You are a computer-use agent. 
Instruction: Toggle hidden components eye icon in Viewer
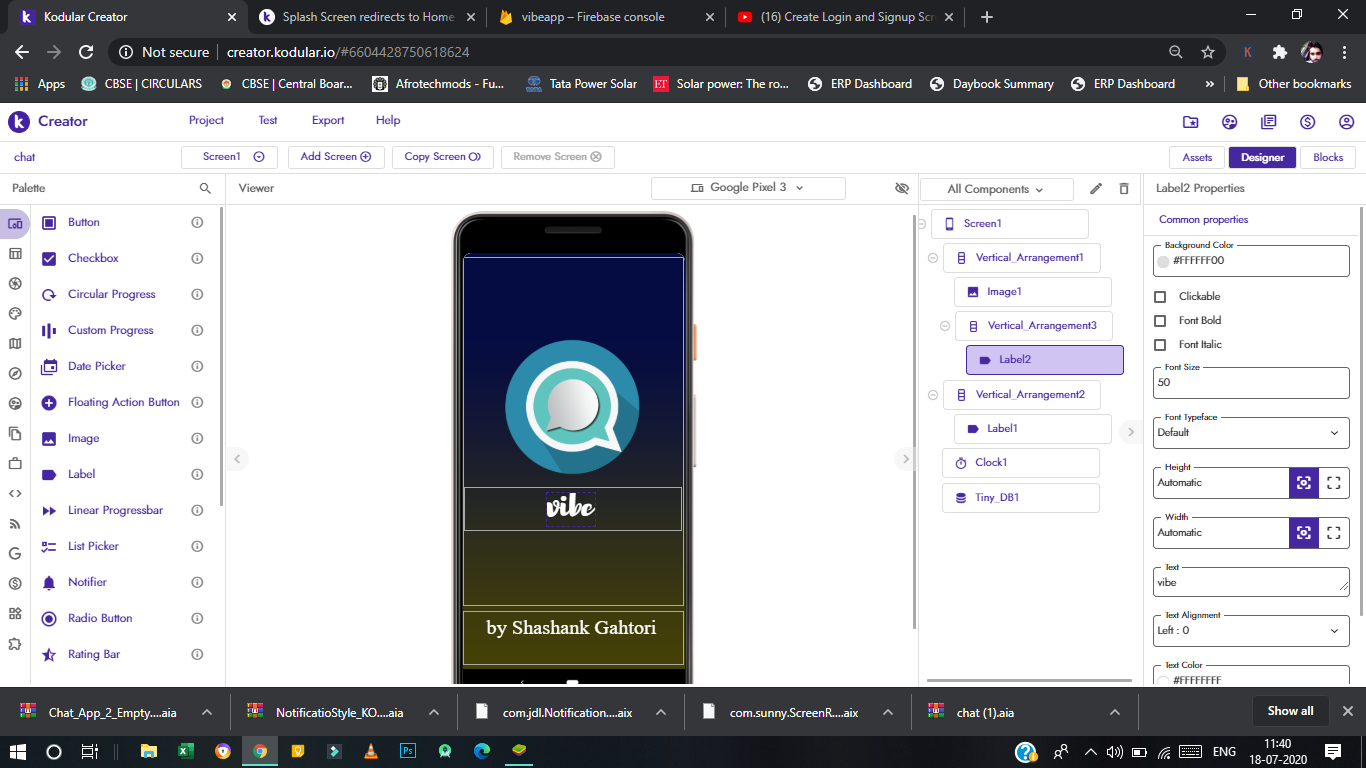coord(902,188)
